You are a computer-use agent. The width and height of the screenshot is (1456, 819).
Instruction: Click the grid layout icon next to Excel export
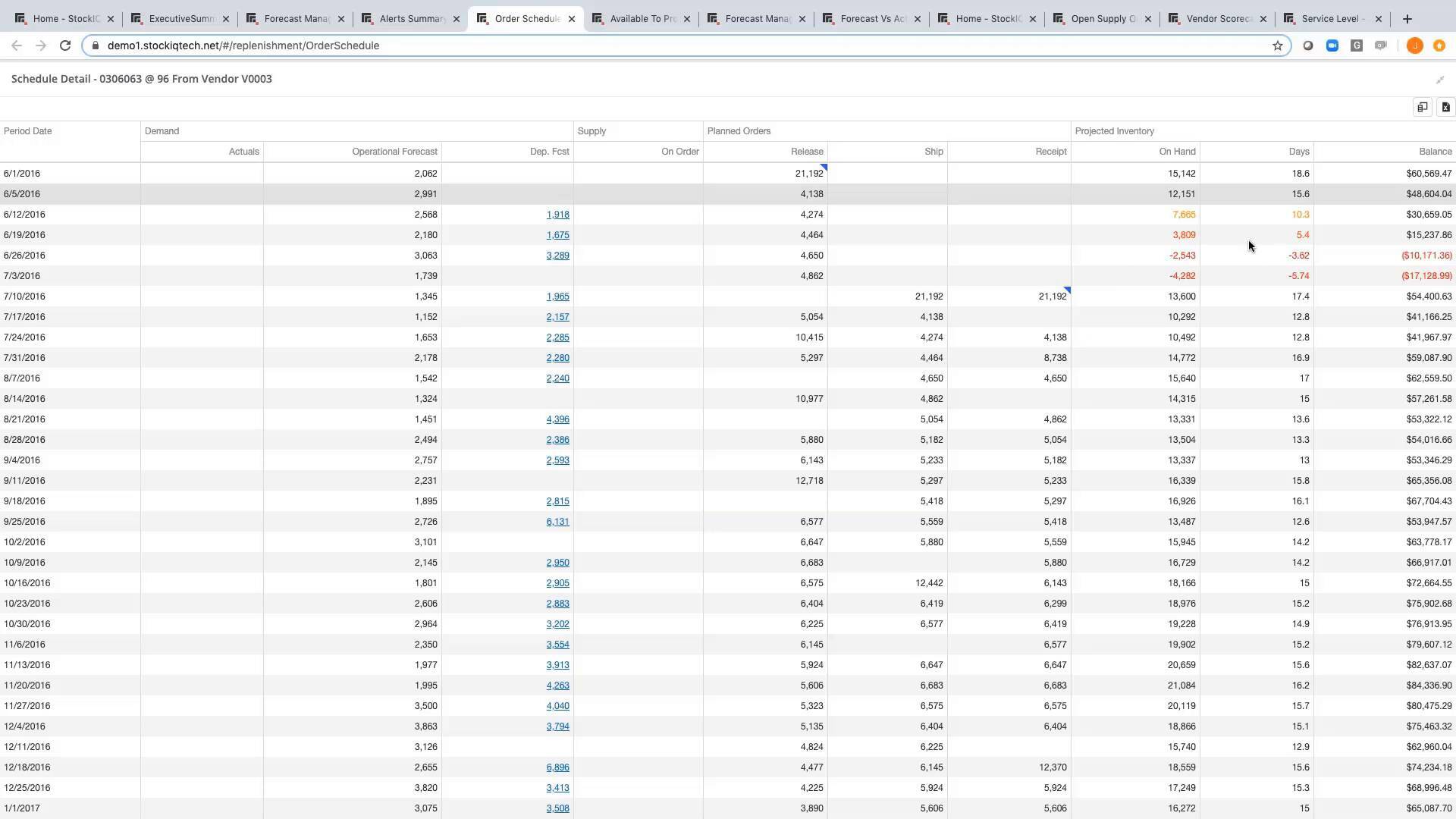tap(1422, 107)
